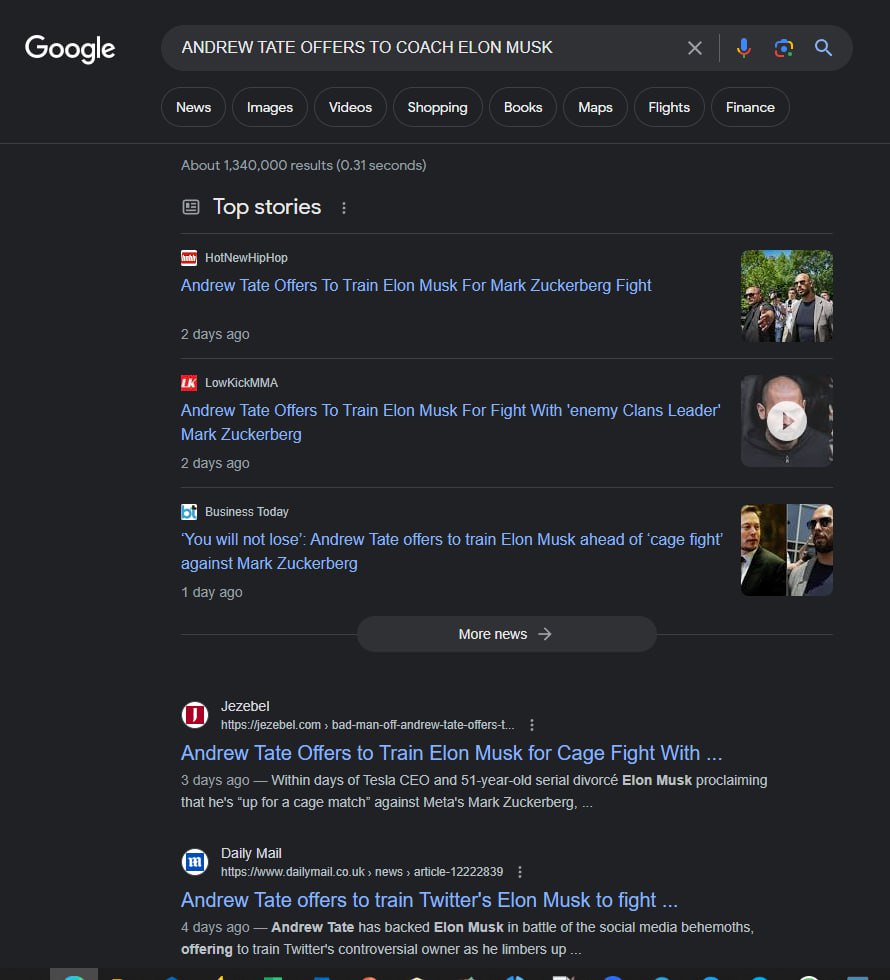
Task: Select the Flights filter tab
Action: 669,108
